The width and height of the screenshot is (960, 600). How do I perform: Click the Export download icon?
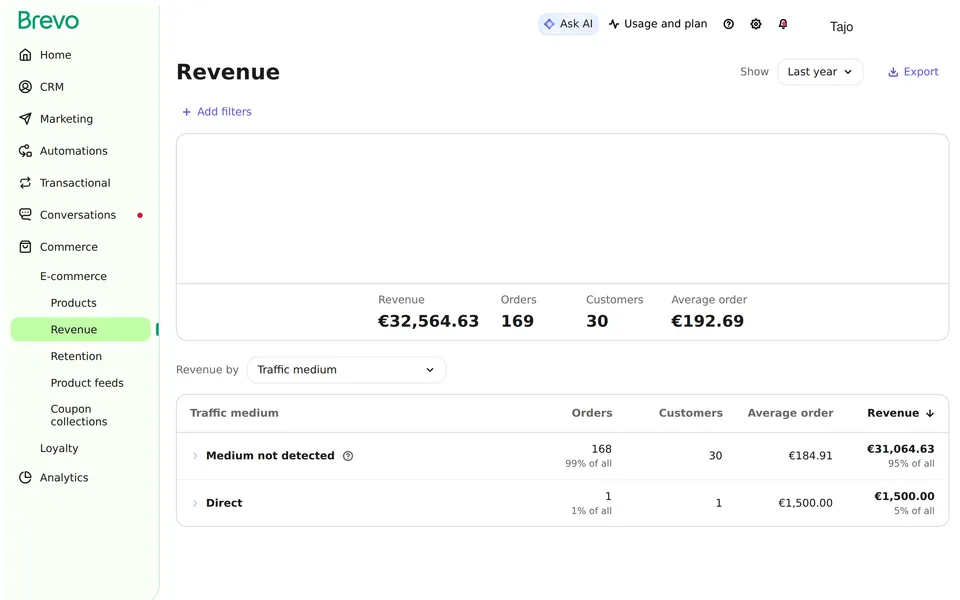[893, 72]
